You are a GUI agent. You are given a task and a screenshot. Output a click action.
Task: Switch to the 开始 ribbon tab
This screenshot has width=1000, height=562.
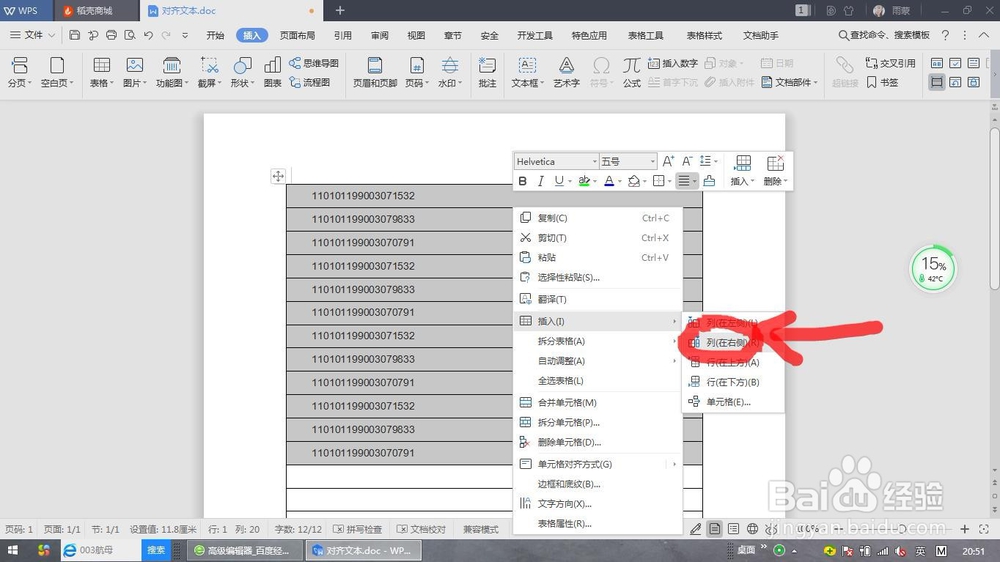tap(215, 35)
